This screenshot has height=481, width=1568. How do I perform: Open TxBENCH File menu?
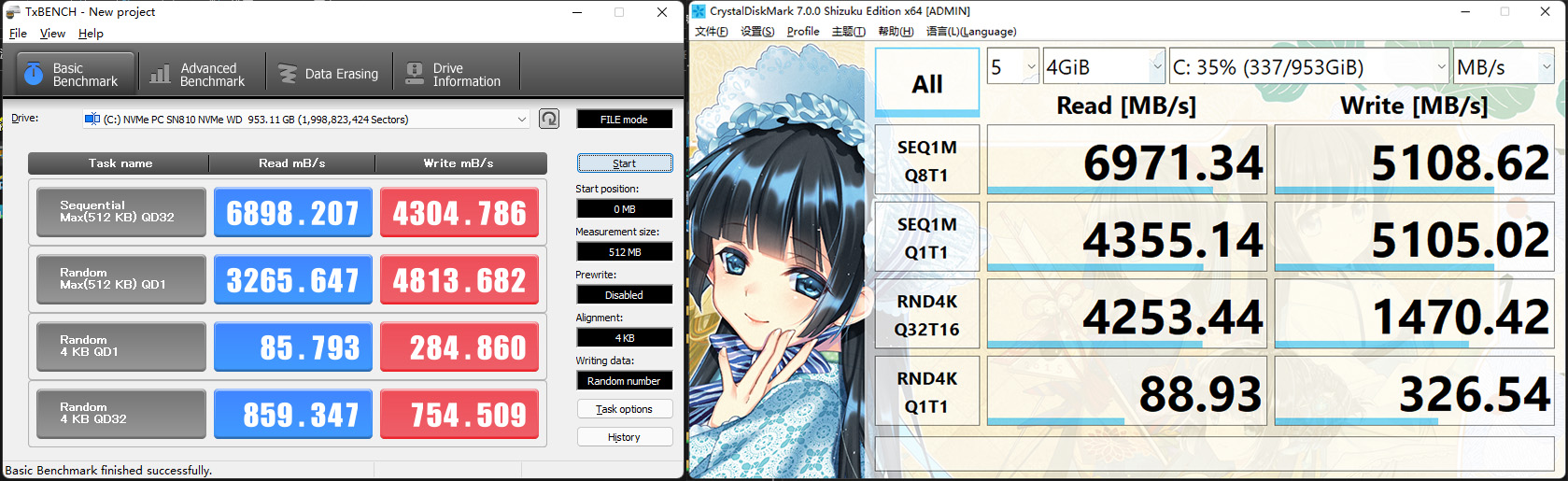[18, 33]
